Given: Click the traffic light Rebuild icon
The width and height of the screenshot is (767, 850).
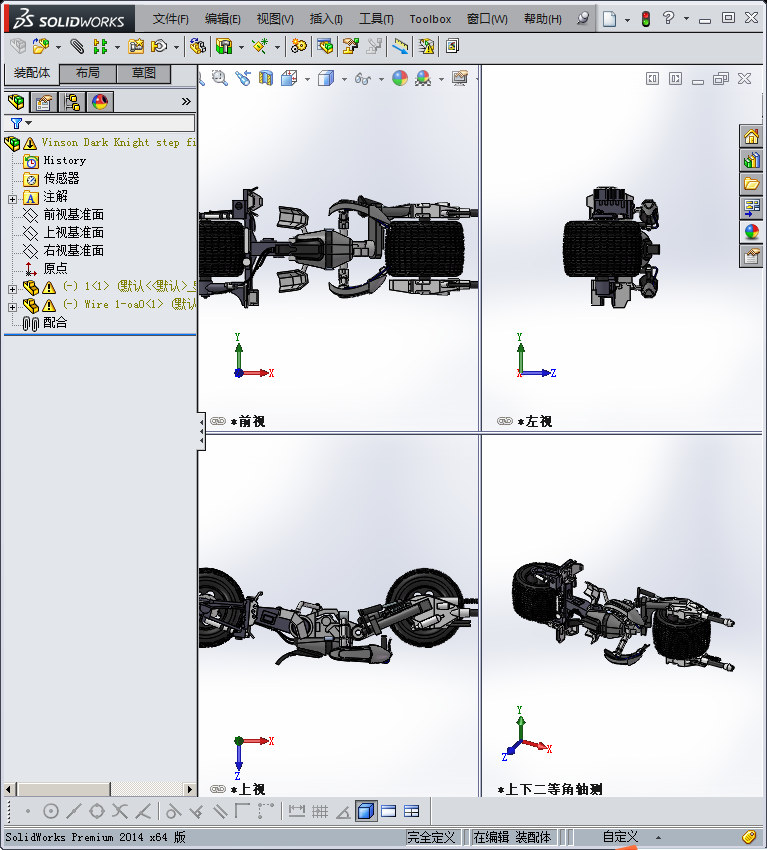Looking at the screenshot, I should point(646,20).
